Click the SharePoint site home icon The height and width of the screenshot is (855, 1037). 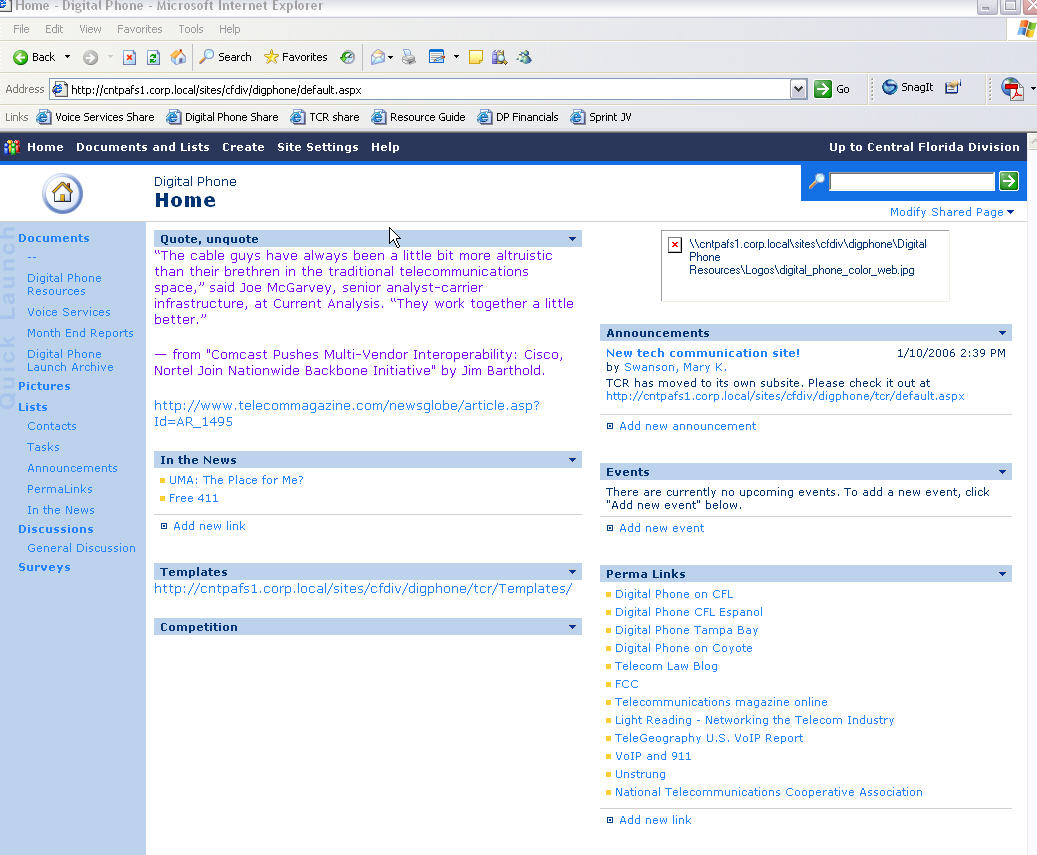coord(62,193)
